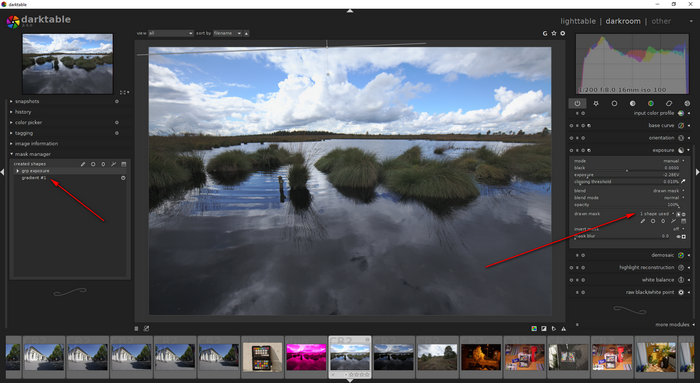Toggle the mask display eye icon

(x=678, y=237)
